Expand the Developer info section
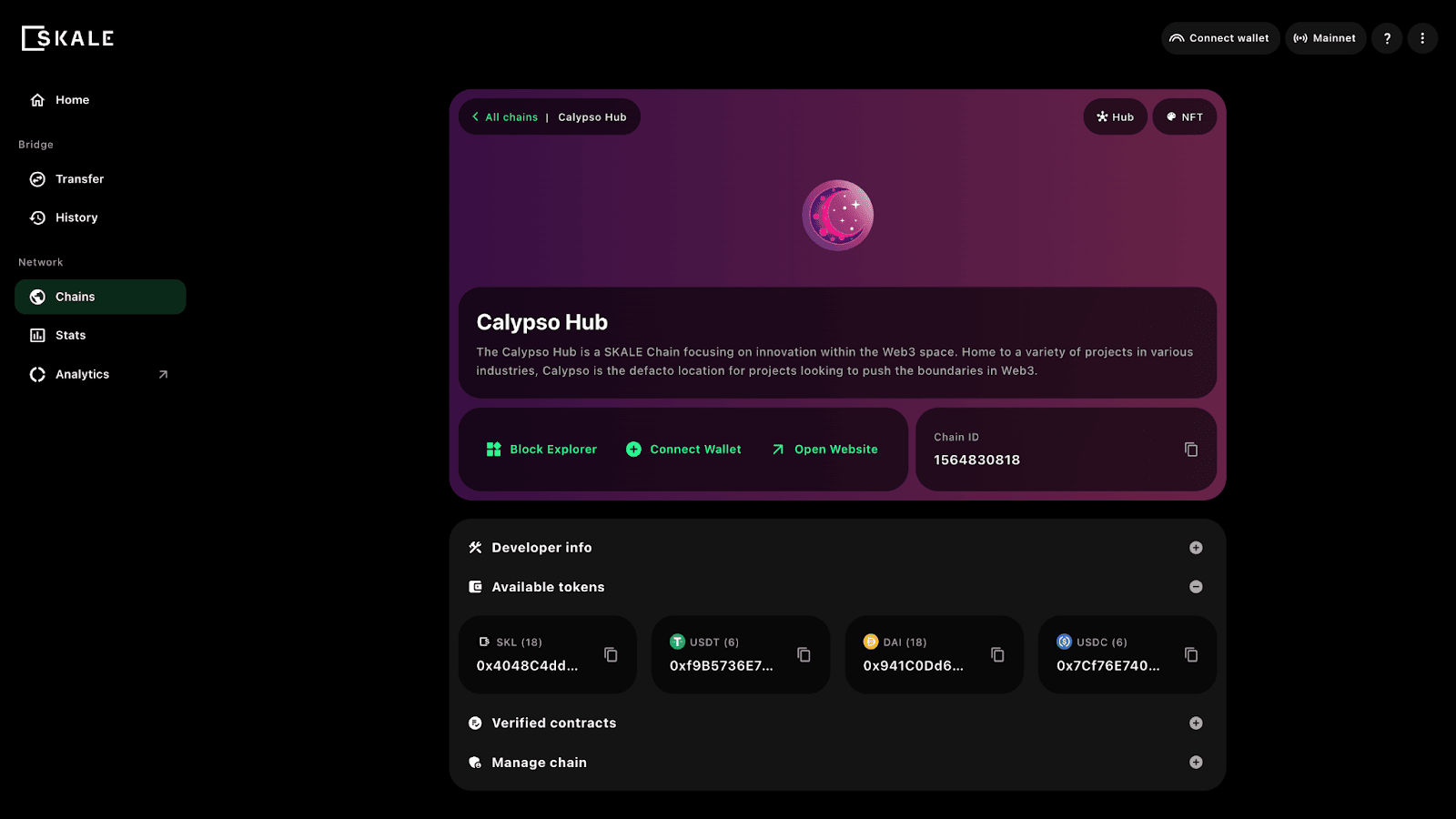This screenshot has height=819, width=1456. point(1196,548)
